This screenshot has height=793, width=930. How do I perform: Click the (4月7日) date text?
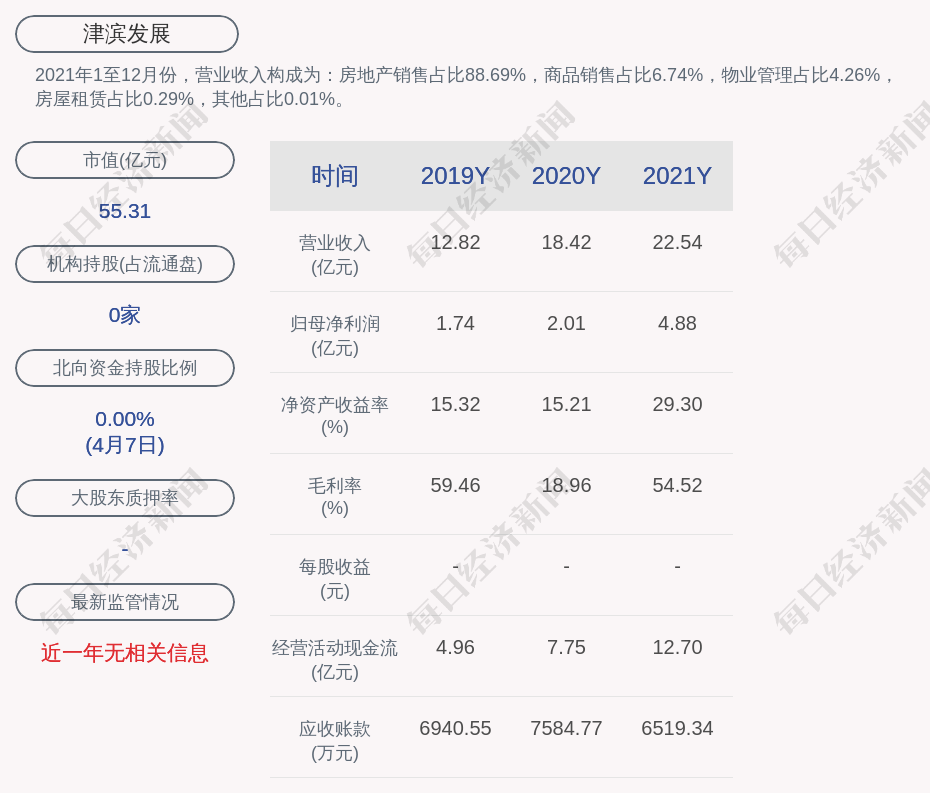pyautogui.click(x=125, y=445)
